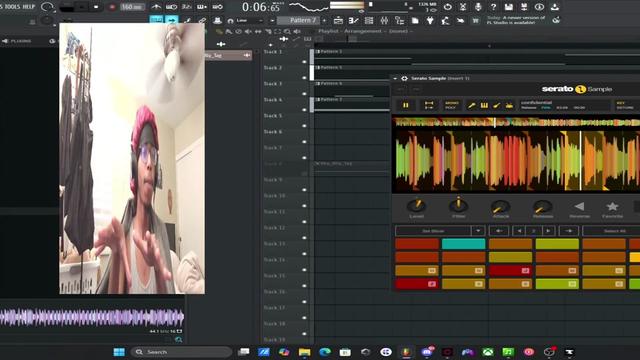Click the time display 0:06:65
Viewport: 640px width, 360px height.
(x=261, y=7)
